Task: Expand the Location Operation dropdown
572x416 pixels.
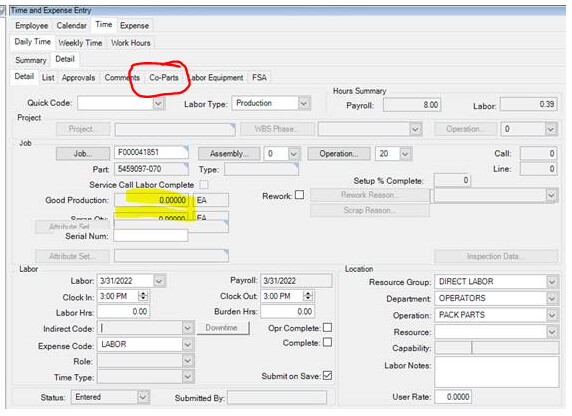Action: 552,315
